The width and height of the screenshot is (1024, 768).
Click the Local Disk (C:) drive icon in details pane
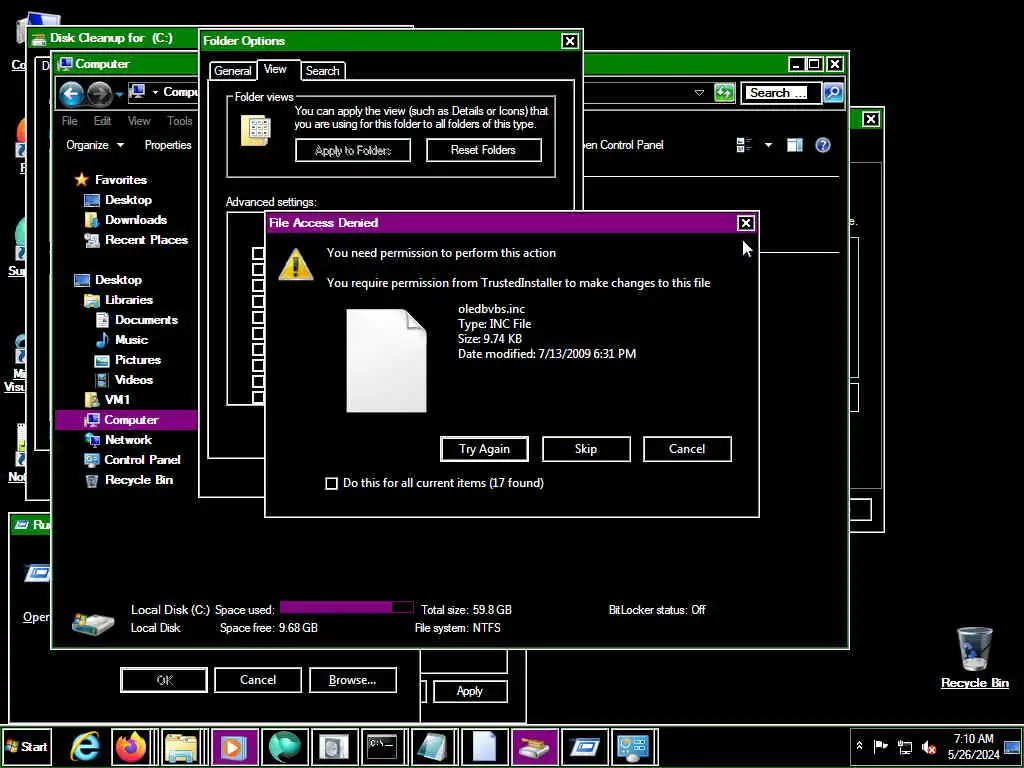[93, 624]
